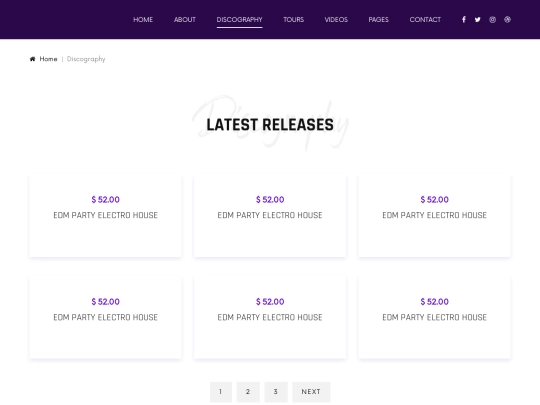
Task: Open the Twitter social icon
Action: click(x=477, y=20)
